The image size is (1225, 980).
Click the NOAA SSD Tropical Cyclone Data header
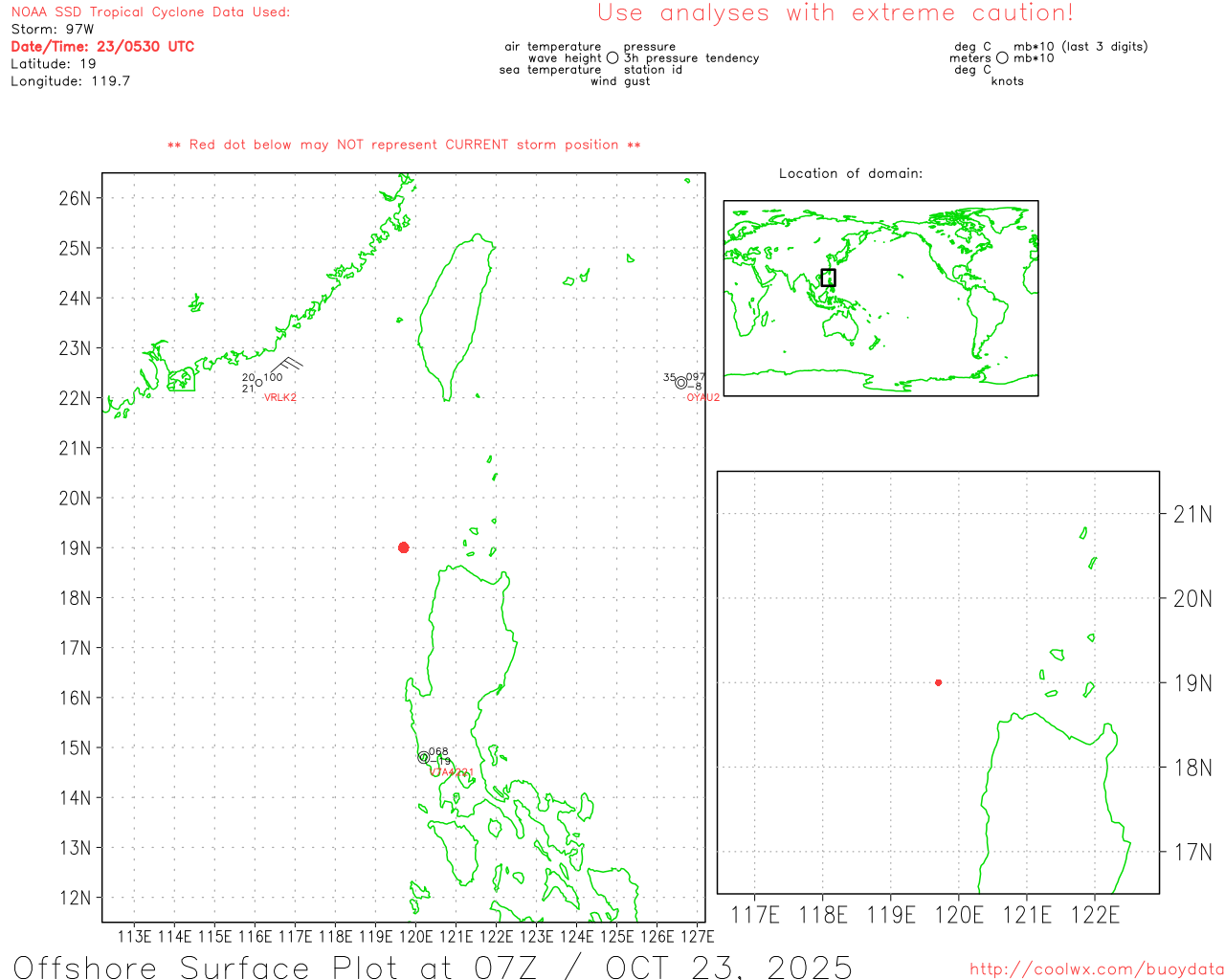click(150, 12)
